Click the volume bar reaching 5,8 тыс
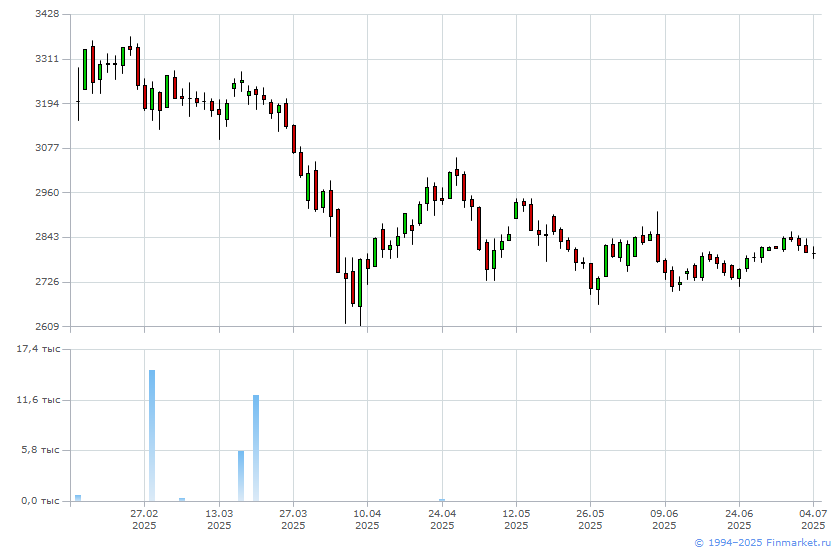This screenshot has height=550, width=840. (x=241, y=476)
